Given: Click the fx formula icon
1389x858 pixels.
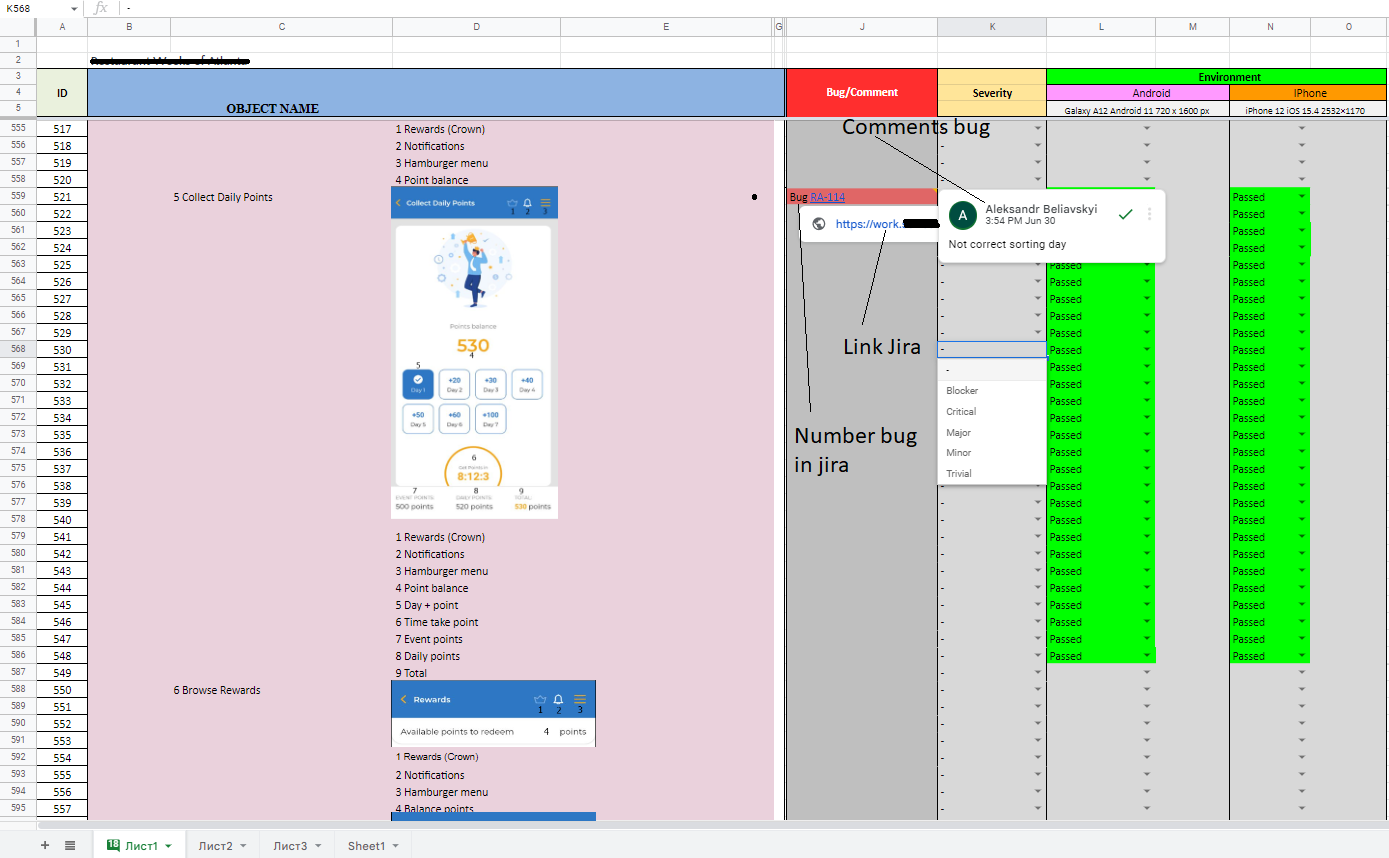Looking at the screenshot, I should (101, 8).
